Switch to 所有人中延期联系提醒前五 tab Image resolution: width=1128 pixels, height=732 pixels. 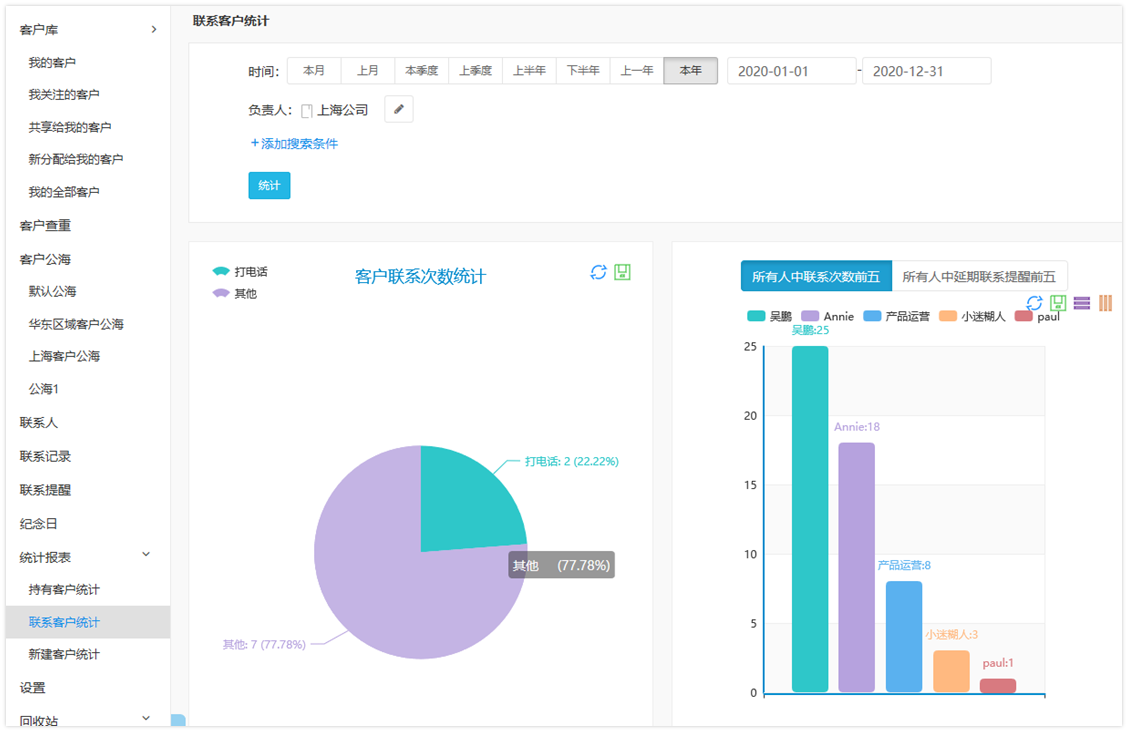(979, 276)
